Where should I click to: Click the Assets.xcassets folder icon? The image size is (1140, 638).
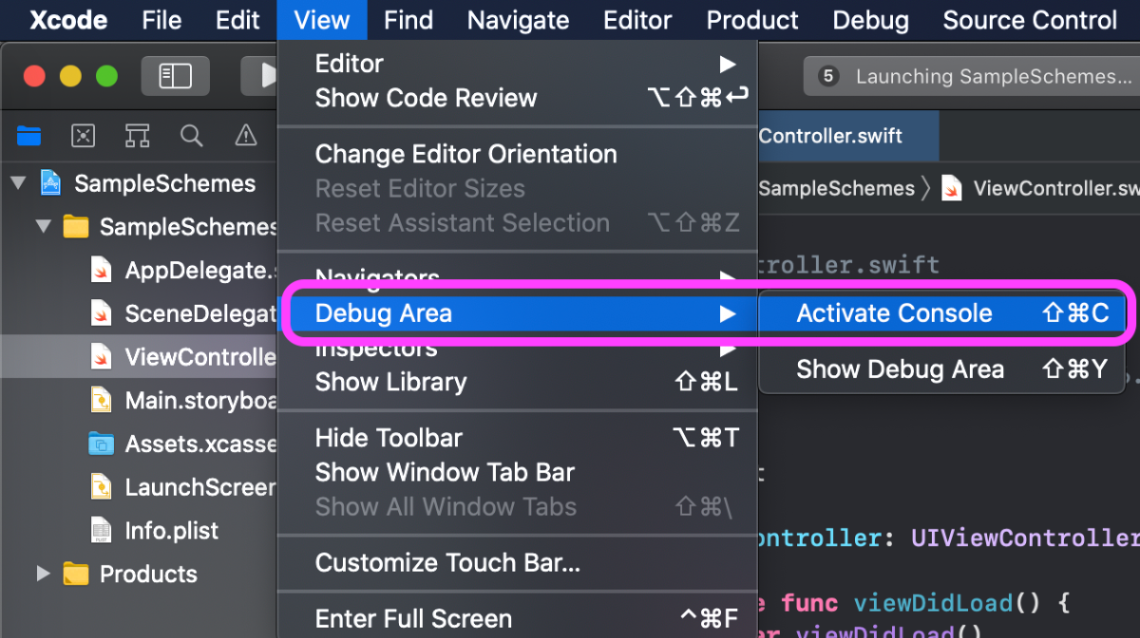click(101, 444)
